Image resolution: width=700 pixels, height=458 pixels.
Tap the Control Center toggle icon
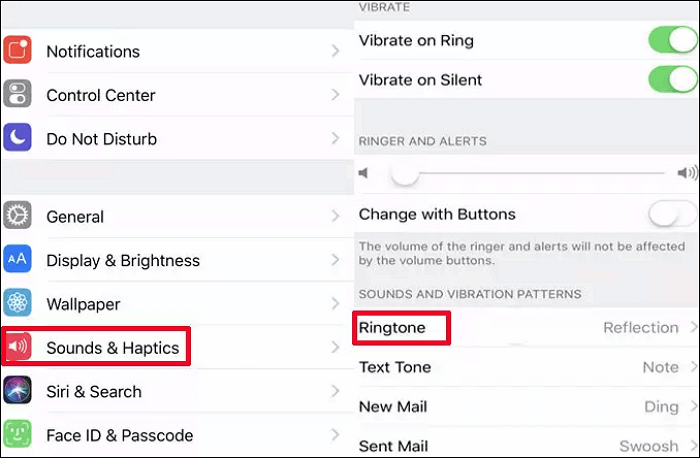tap(17, 95)
